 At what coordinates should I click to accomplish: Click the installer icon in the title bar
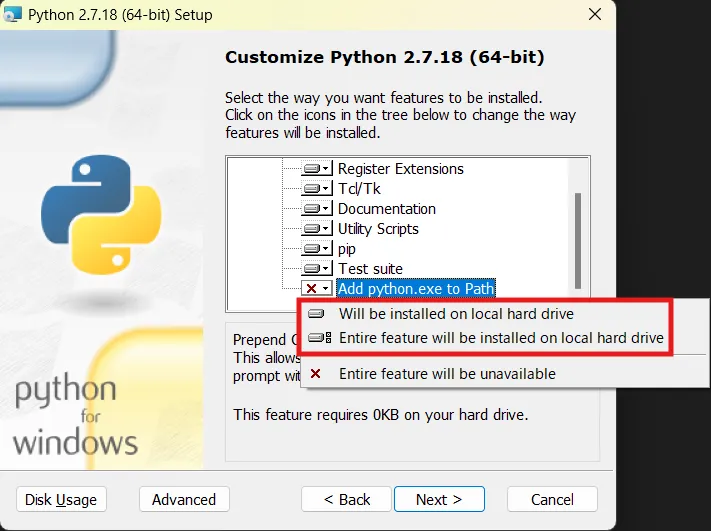[x=12, y=15]
